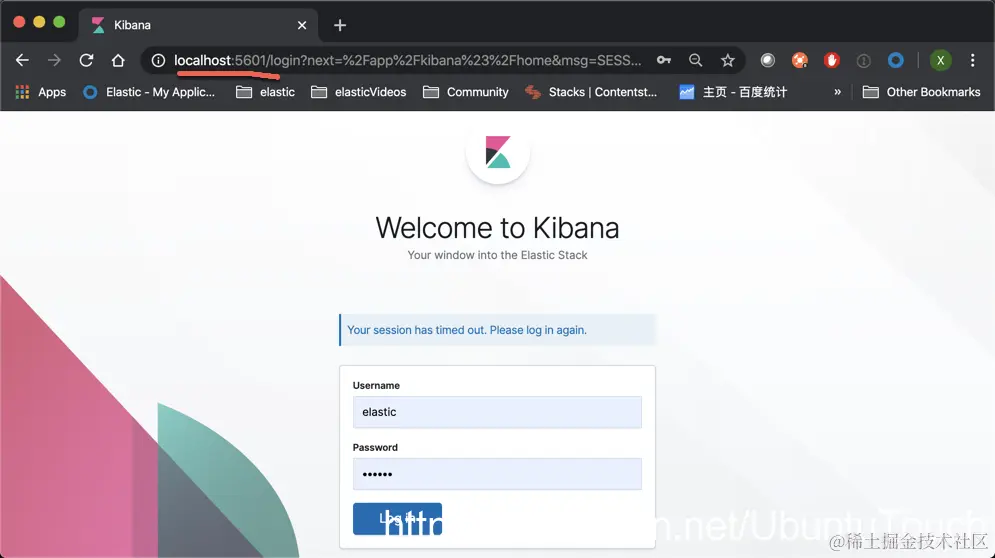Focus the Username field containing elastic
The width and height of the screenshot is (995, 558).
(497, 412)
